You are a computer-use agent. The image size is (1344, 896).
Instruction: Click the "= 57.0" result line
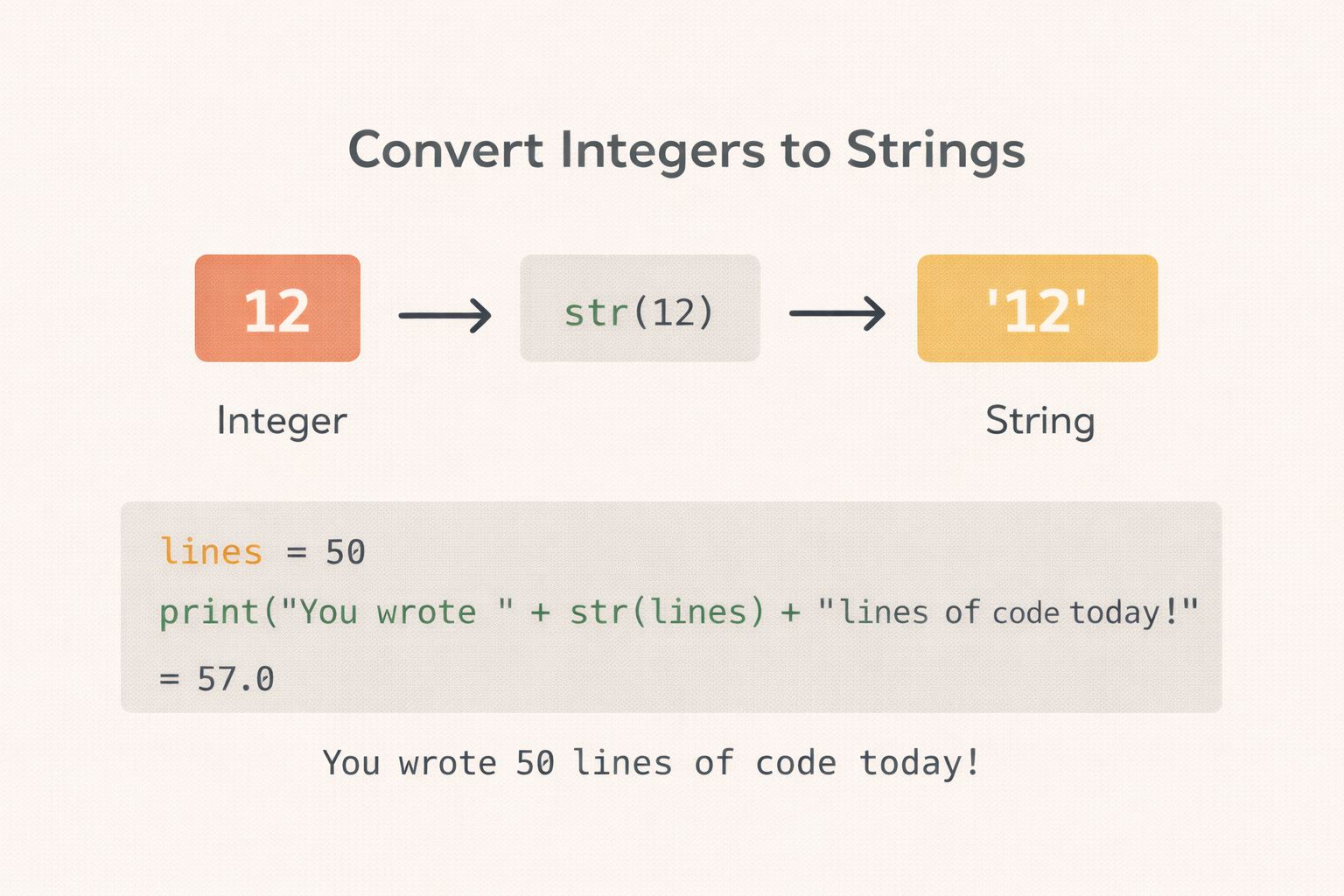pos(217,679)
